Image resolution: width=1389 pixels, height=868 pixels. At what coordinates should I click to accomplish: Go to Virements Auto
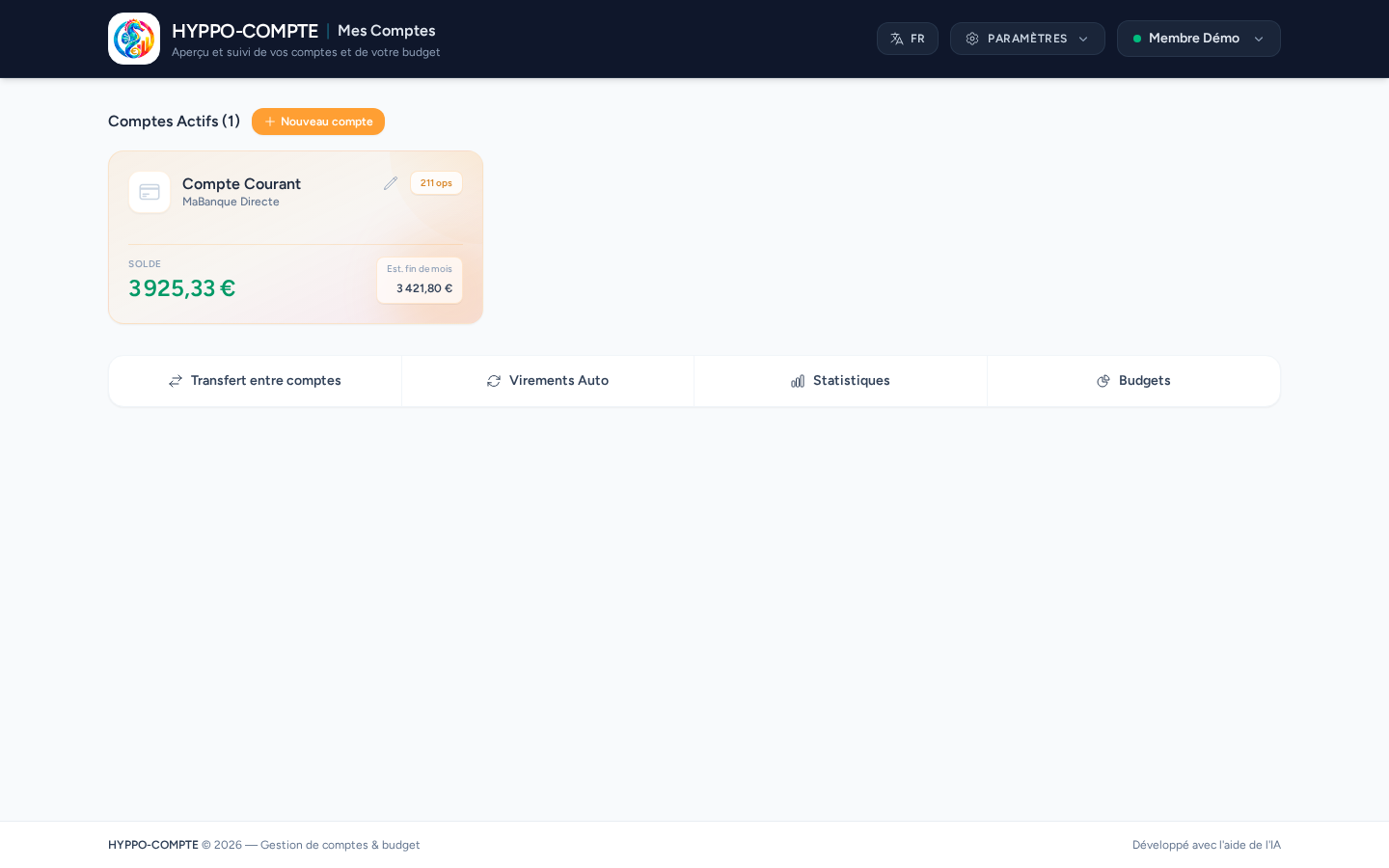point(548,381)
